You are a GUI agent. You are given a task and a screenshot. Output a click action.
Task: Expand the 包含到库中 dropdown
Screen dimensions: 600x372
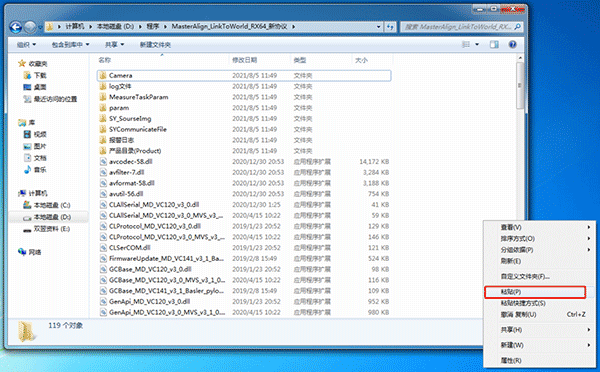pyautogui.click(x=70, y=45)
